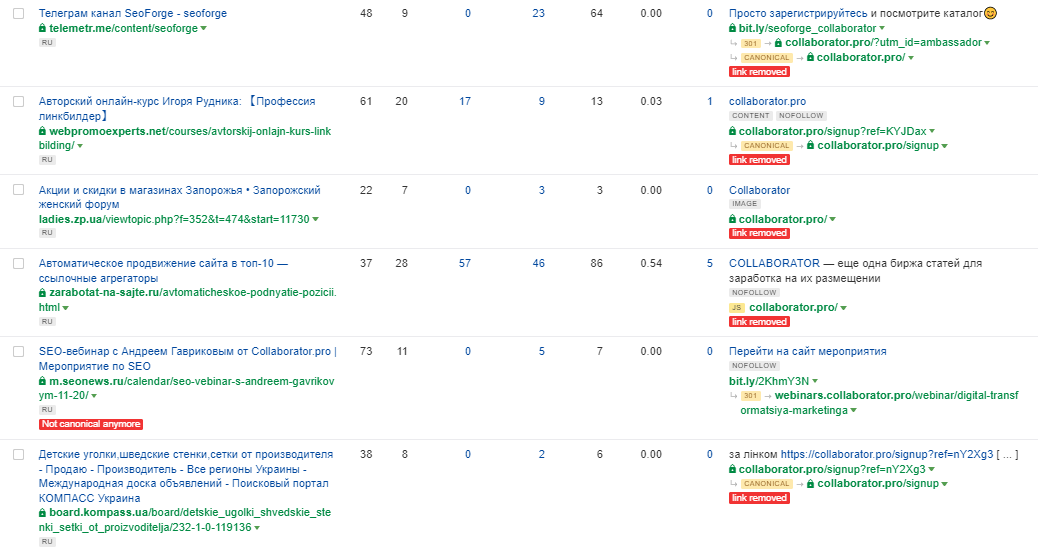Open the dropdown caret next to bit.ly/2KhmY3N
This screenshot has width=1038, height=555.
click(816, 382)
